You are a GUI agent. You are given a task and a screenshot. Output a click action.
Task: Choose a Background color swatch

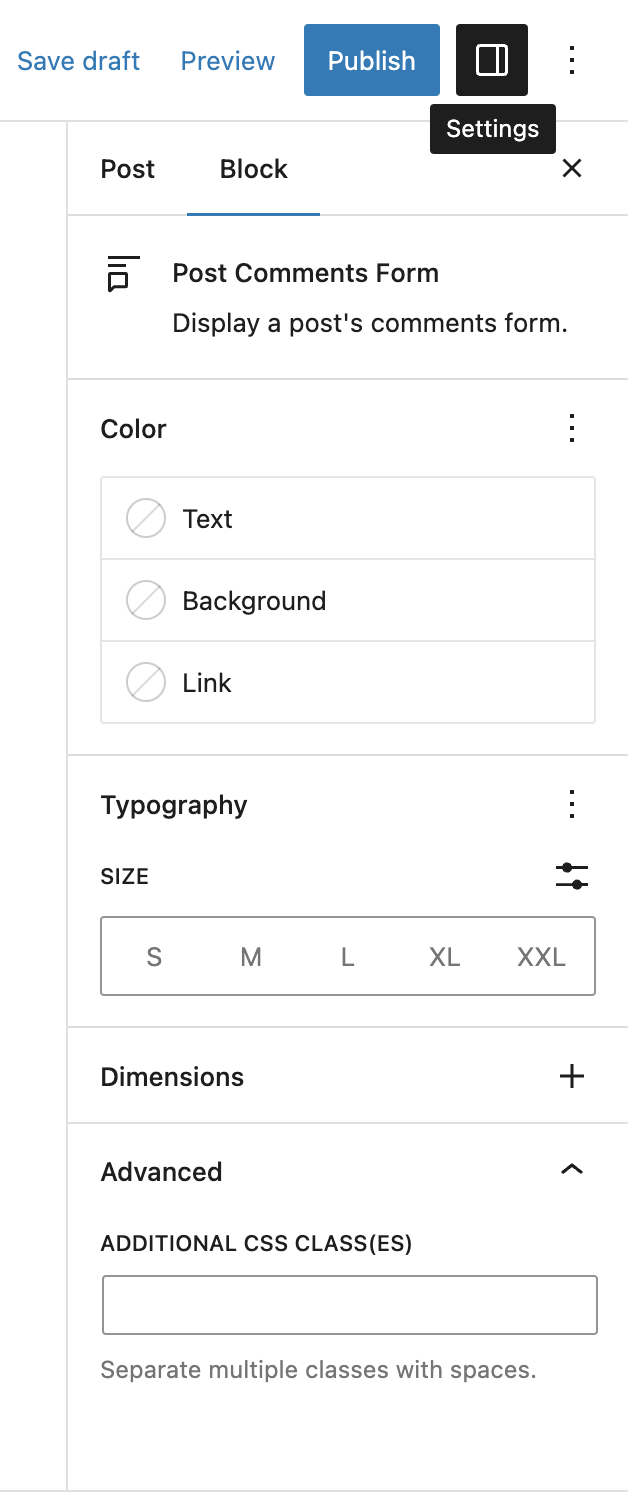[x=145, y=600]
